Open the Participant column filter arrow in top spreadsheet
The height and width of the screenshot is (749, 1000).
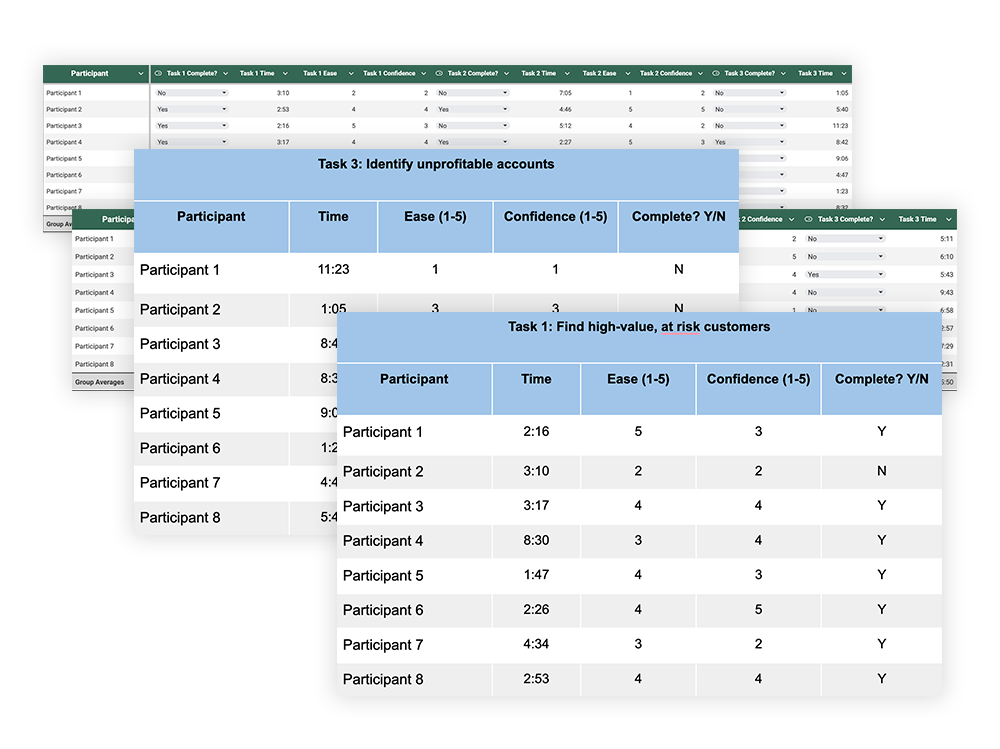pos(140,73)
